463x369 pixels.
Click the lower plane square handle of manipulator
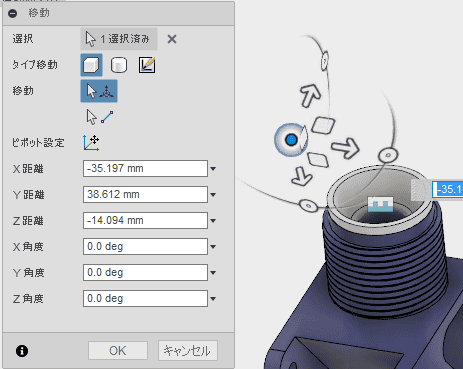[318, 159]
